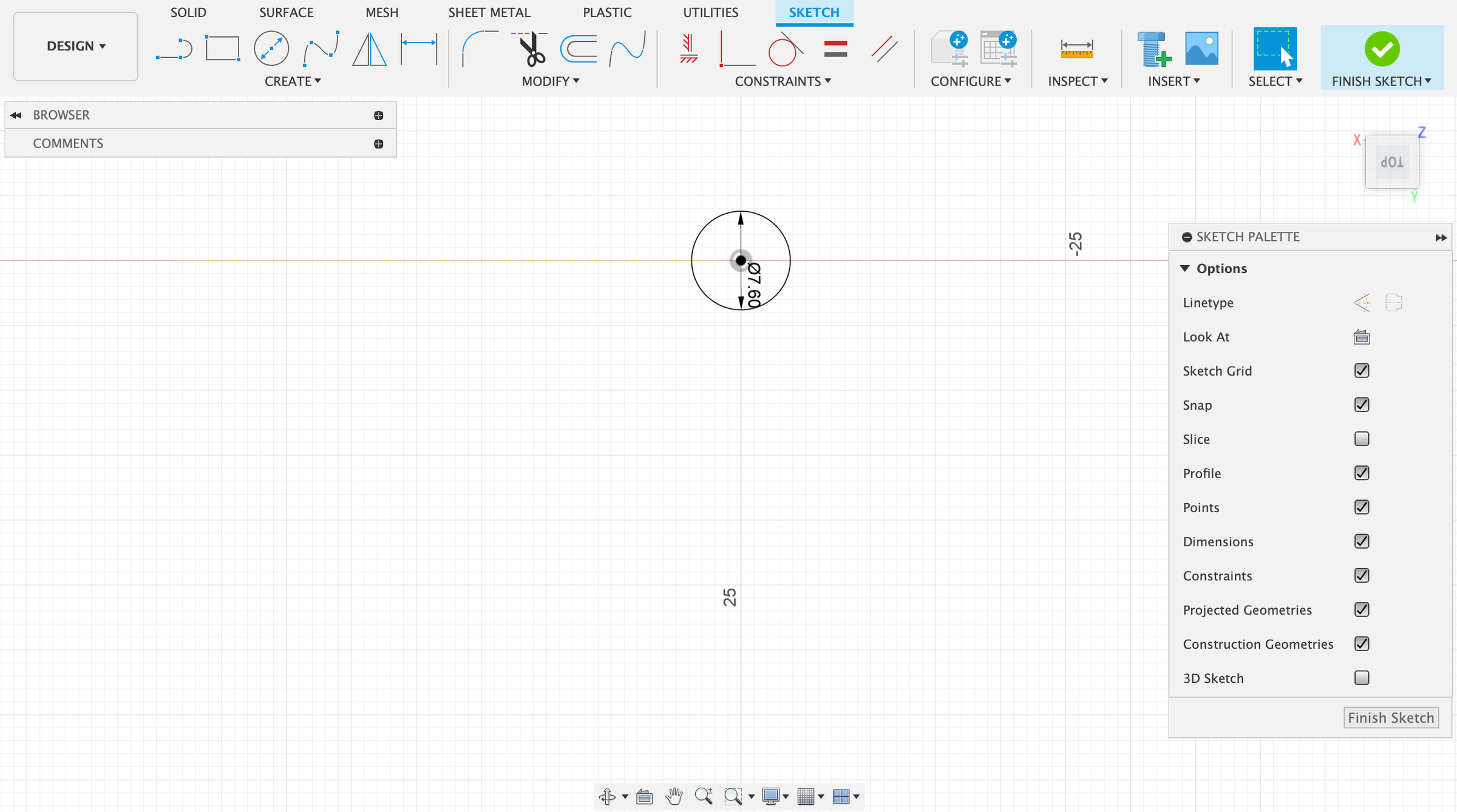Select the Line tool icon

pyautogui.click(x=174, y=49)
